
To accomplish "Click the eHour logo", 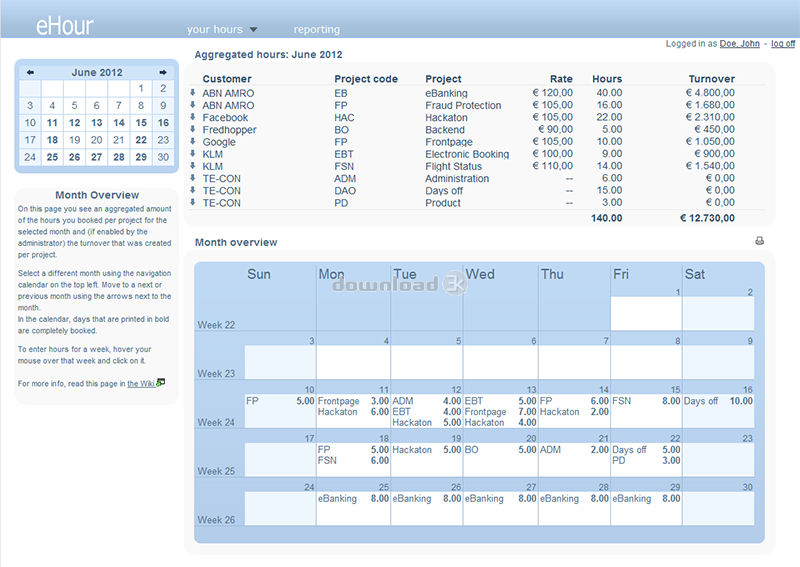I will [x=64, y=26].
